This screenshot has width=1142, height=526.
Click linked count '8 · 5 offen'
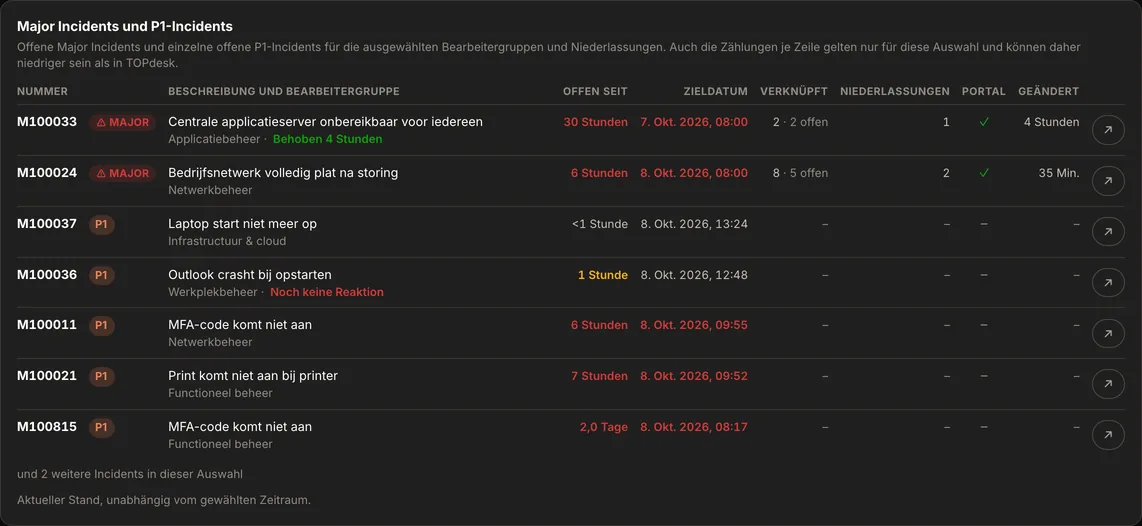(800, 173)
